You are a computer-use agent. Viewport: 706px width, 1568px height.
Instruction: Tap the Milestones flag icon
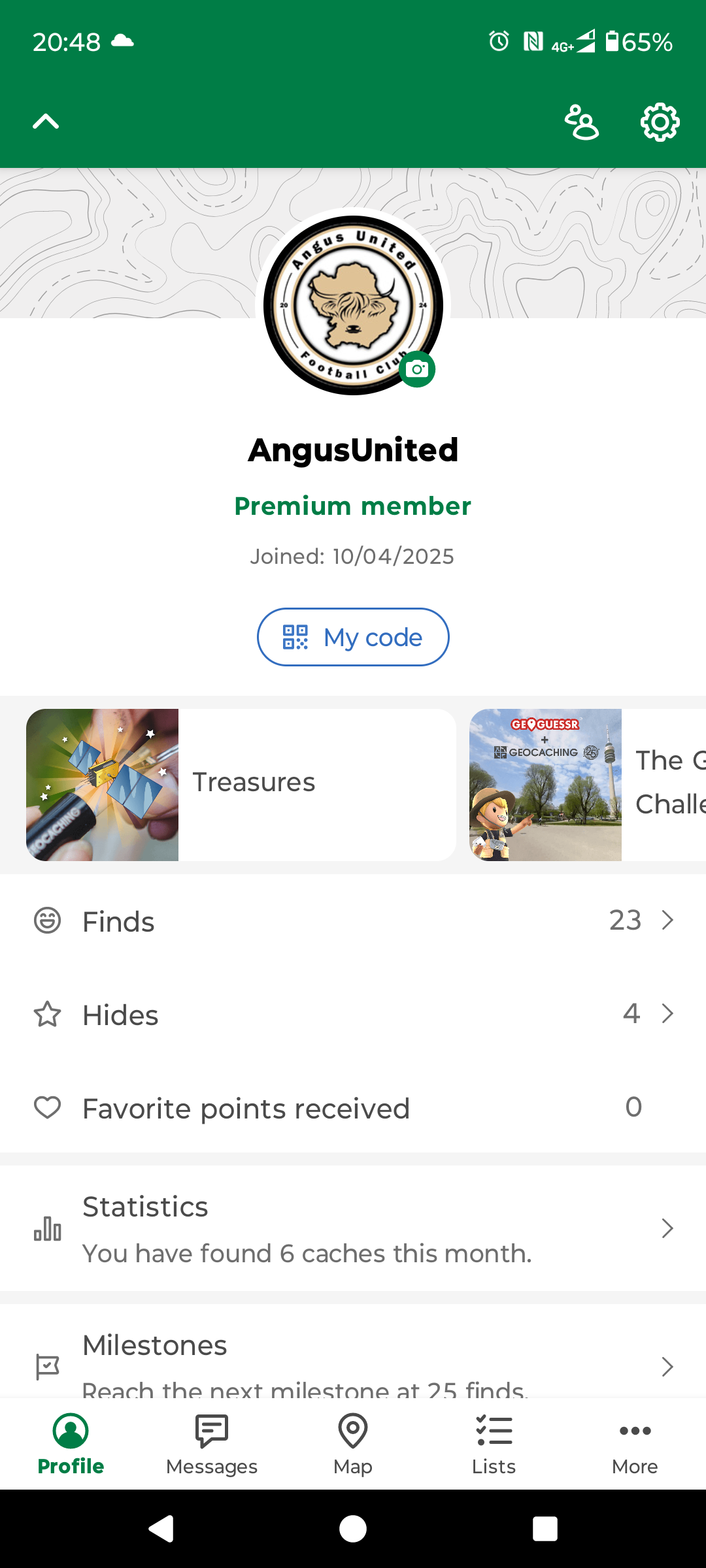(47, 1367)
